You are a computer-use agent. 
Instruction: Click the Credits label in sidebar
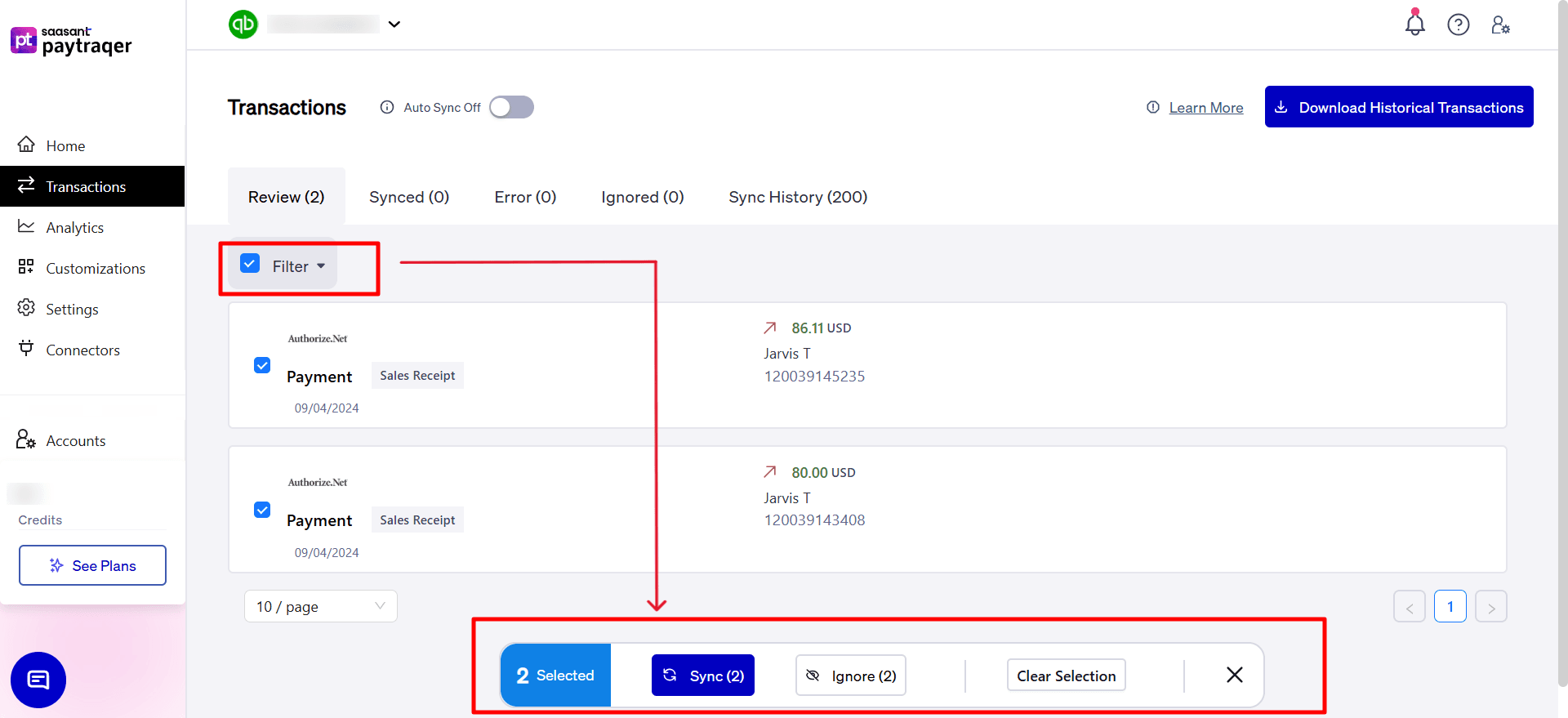(x=40, y=520)
